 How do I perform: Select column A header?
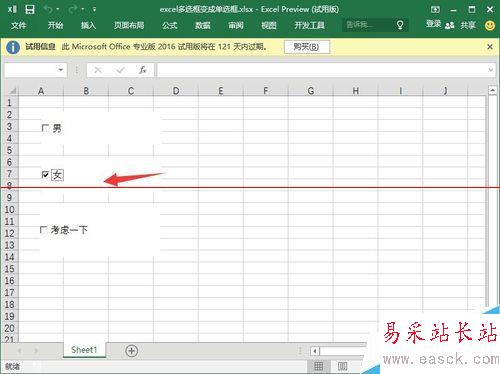pyautogui.click(x=41, y=91)
